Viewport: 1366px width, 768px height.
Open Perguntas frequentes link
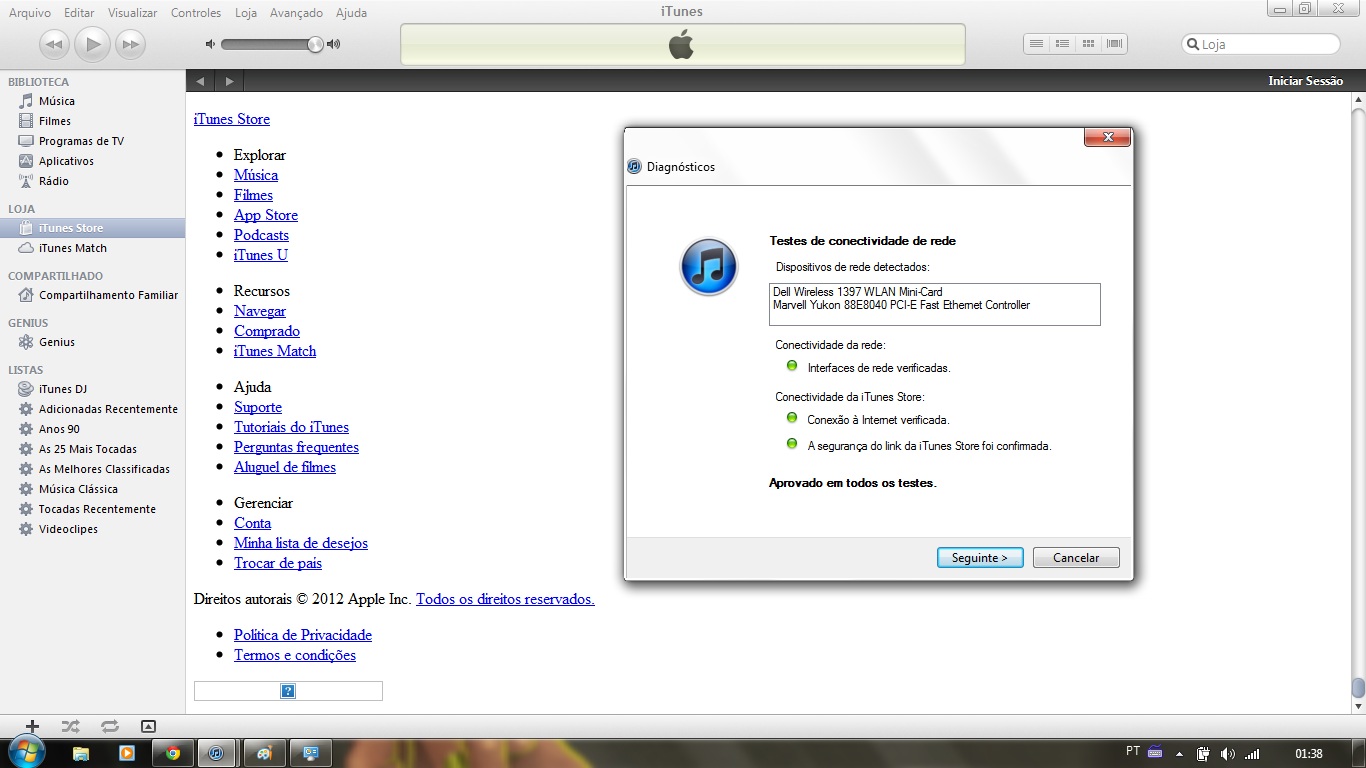(x=296, y=447)
